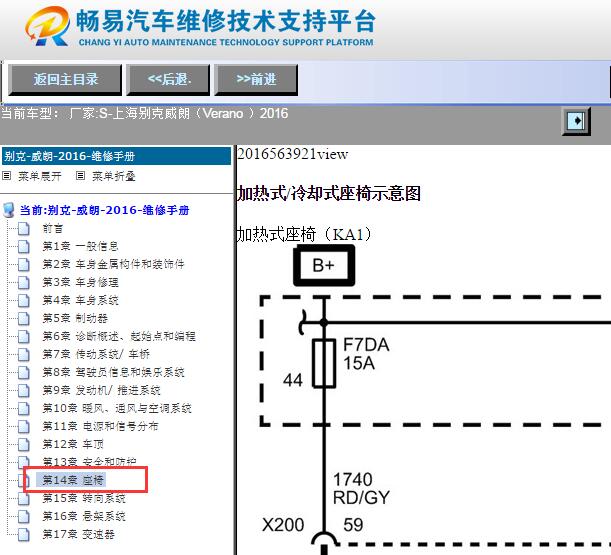The width and height of the screenshot is (611, 555).
Task: Open 第12章 车顶
Action: coord(73,444)
